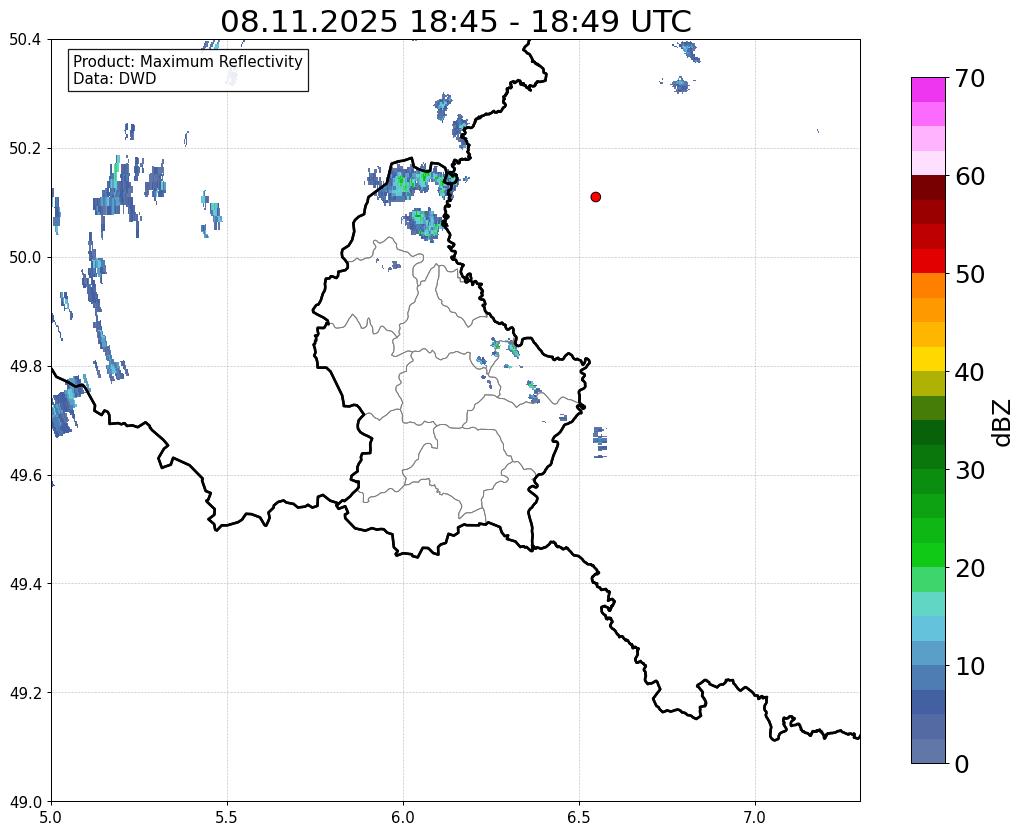Click latitude axis label 49.0
The width and height of the screenshot is (1023, 834).
coord(25,802)
